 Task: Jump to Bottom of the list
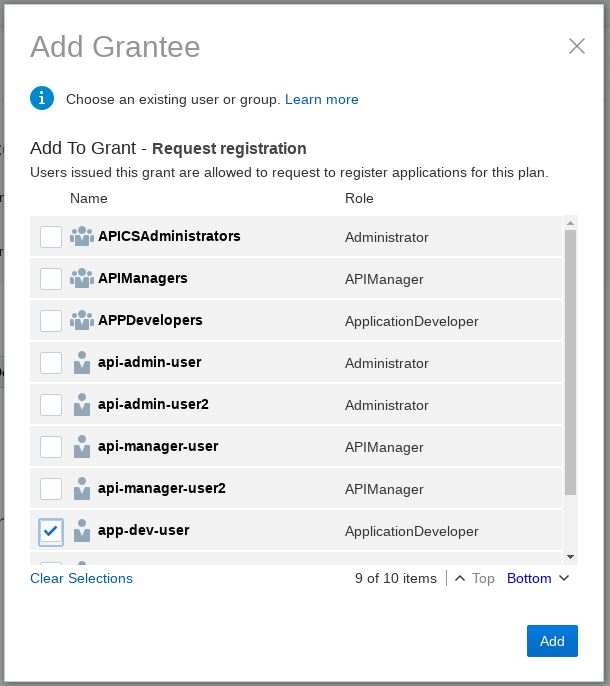[537, 578]
